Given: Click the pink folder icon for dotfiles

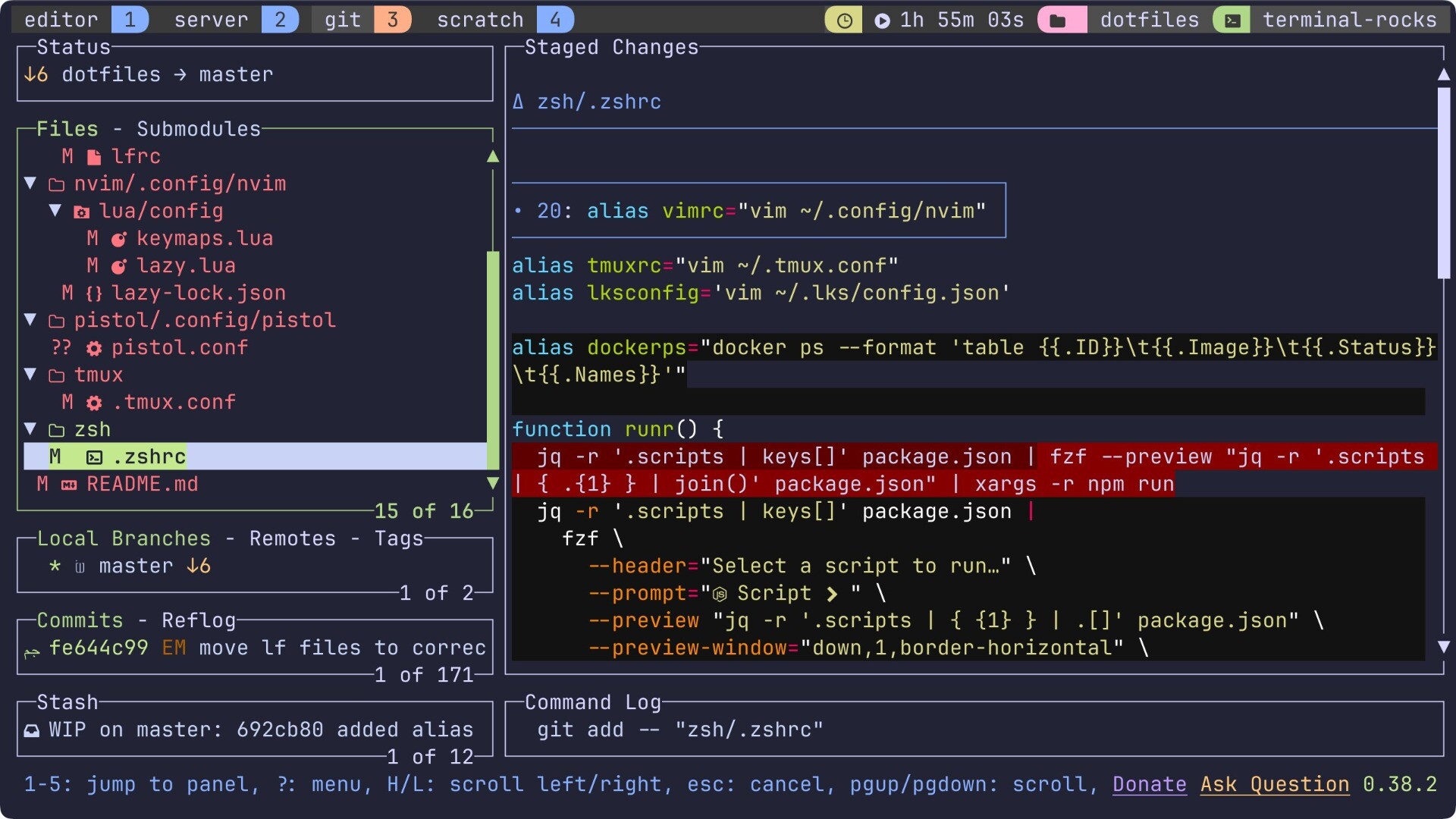Looking at the screenshot, I should pyautogui.click(x=1058, y=20).
